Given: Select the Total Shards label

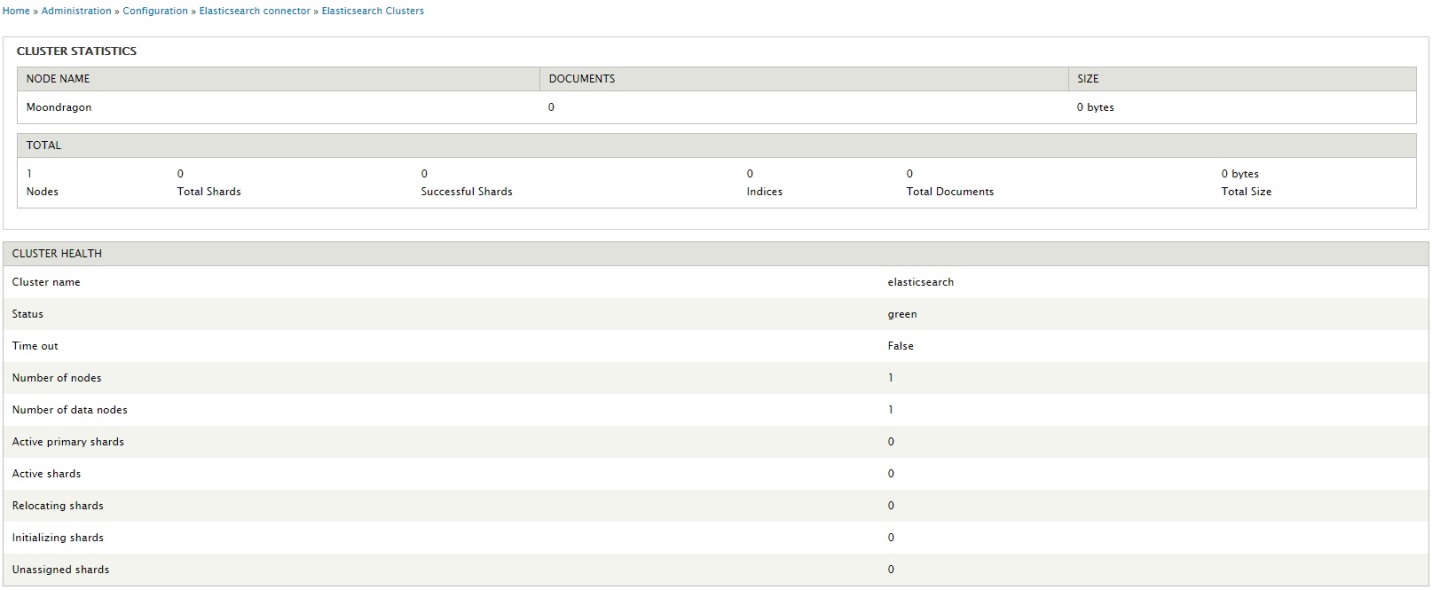Looking at the screenshot, I should coord(209,192).
